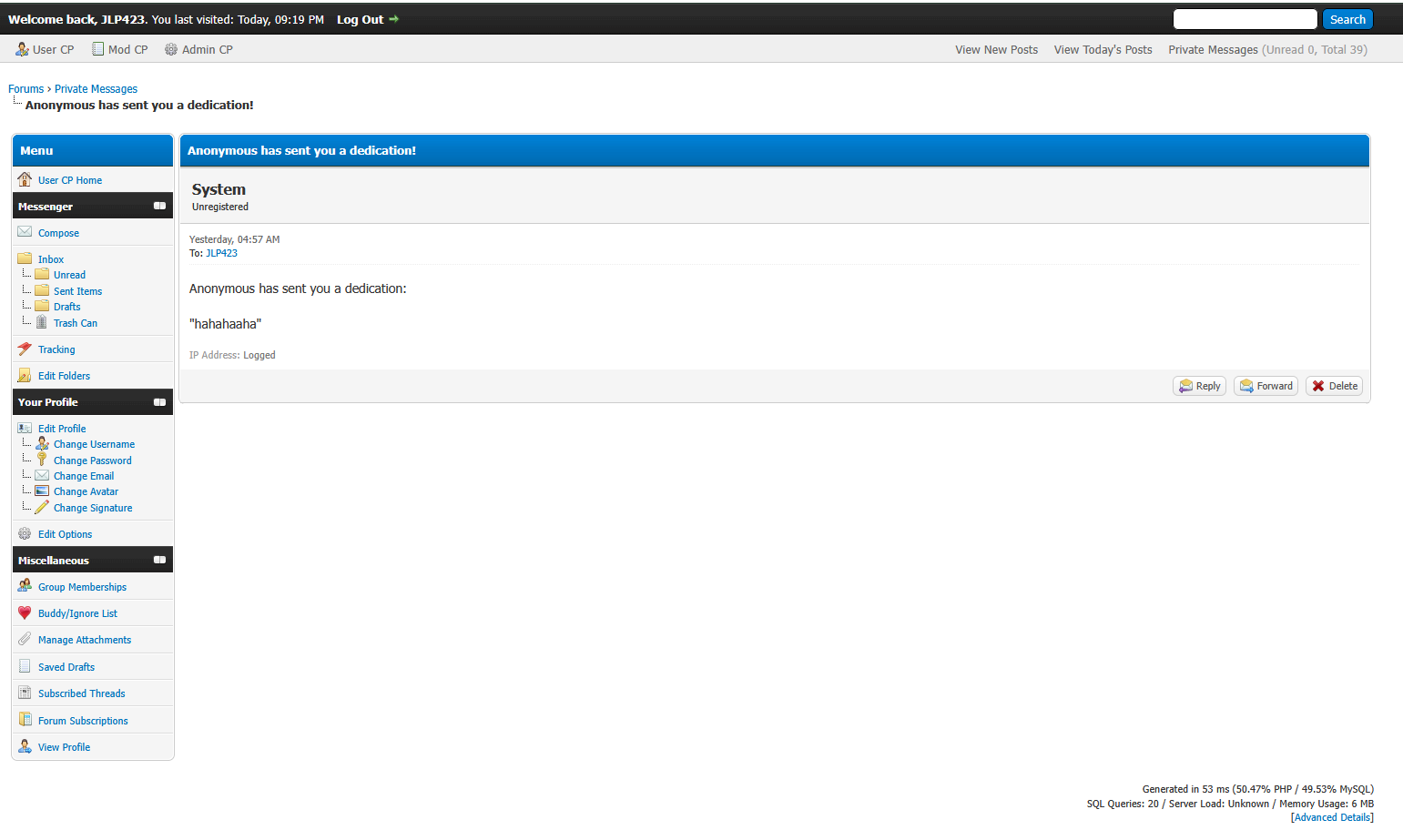Click the Compose envelope icon

click(25, 232)
